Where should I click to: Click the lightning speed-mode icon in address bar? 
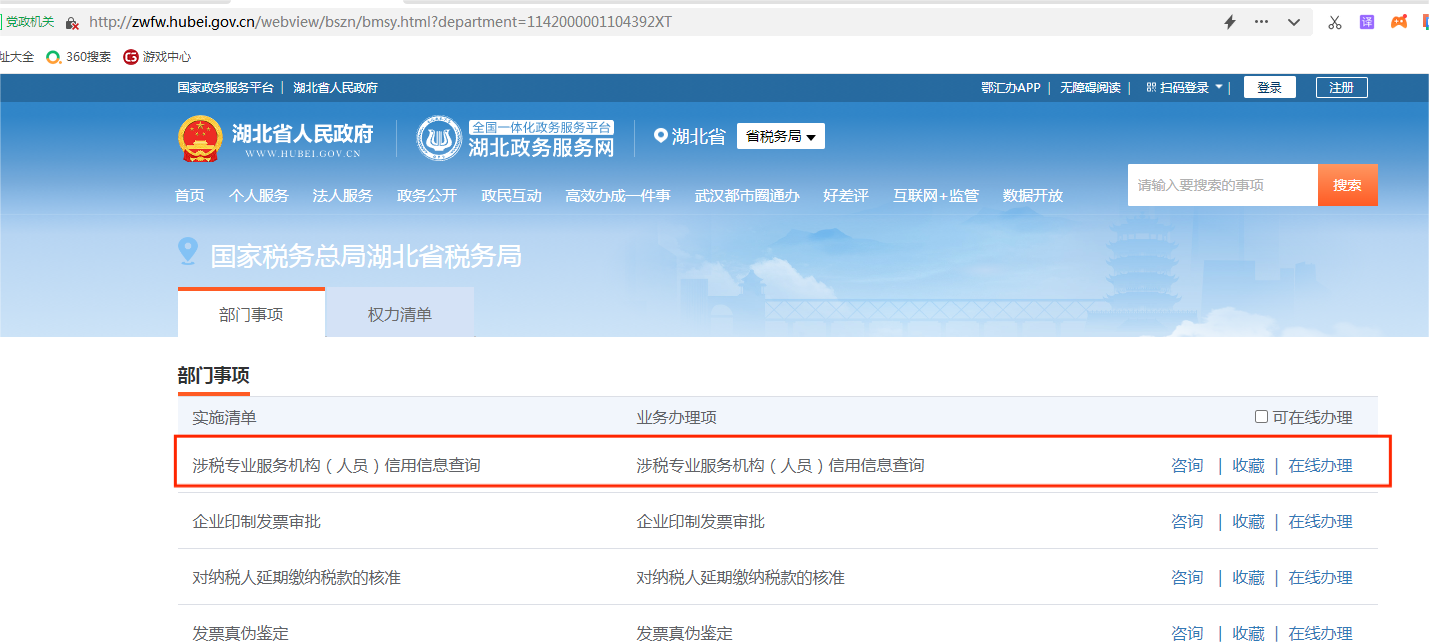click(x=1230, y=22)
